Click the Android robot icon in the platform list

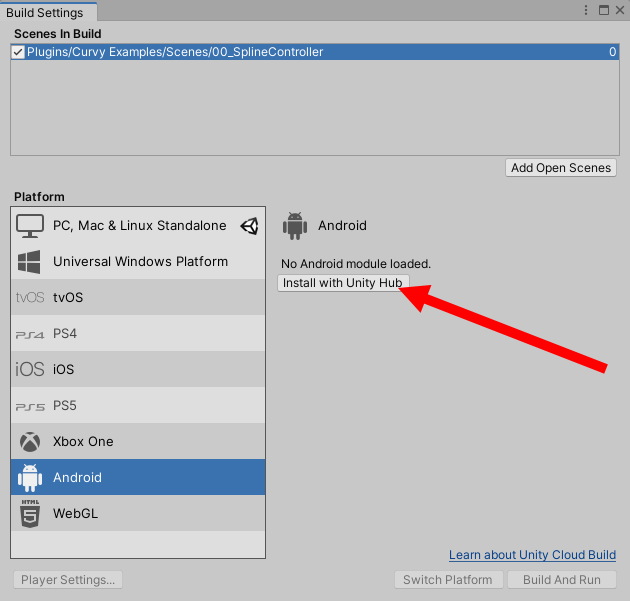click(x=30, y=478)
